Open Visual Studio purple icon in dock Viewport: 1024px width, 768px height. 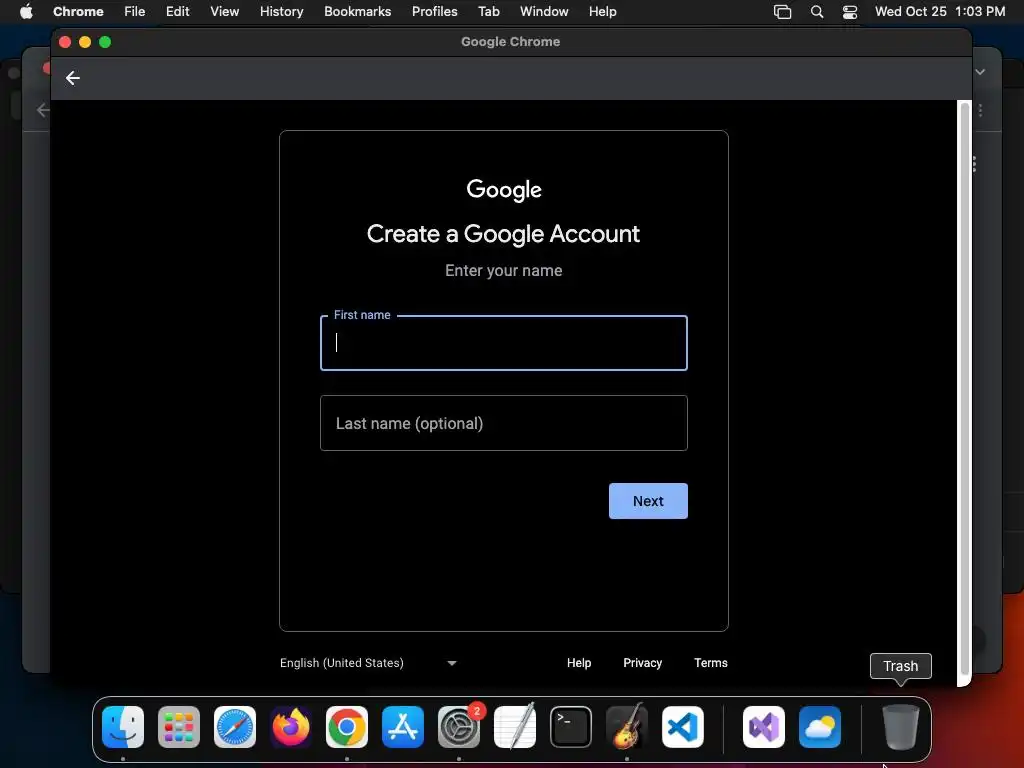(x=764, y=727)
